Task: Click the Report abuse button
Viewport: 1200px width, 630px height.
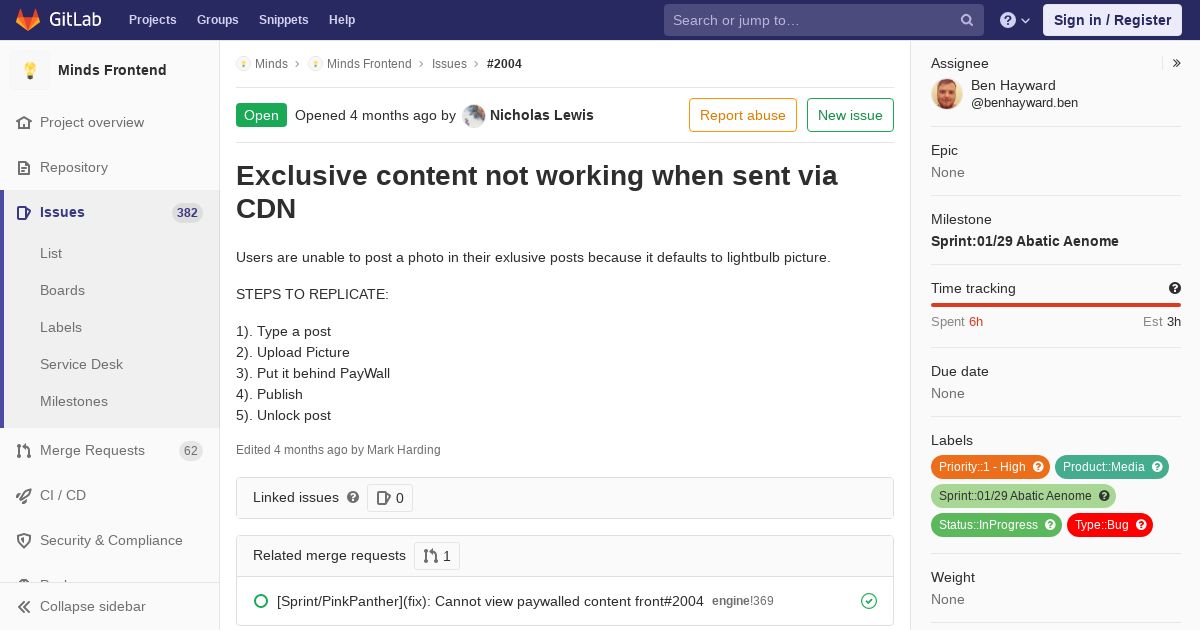Action: coord(743,115)
